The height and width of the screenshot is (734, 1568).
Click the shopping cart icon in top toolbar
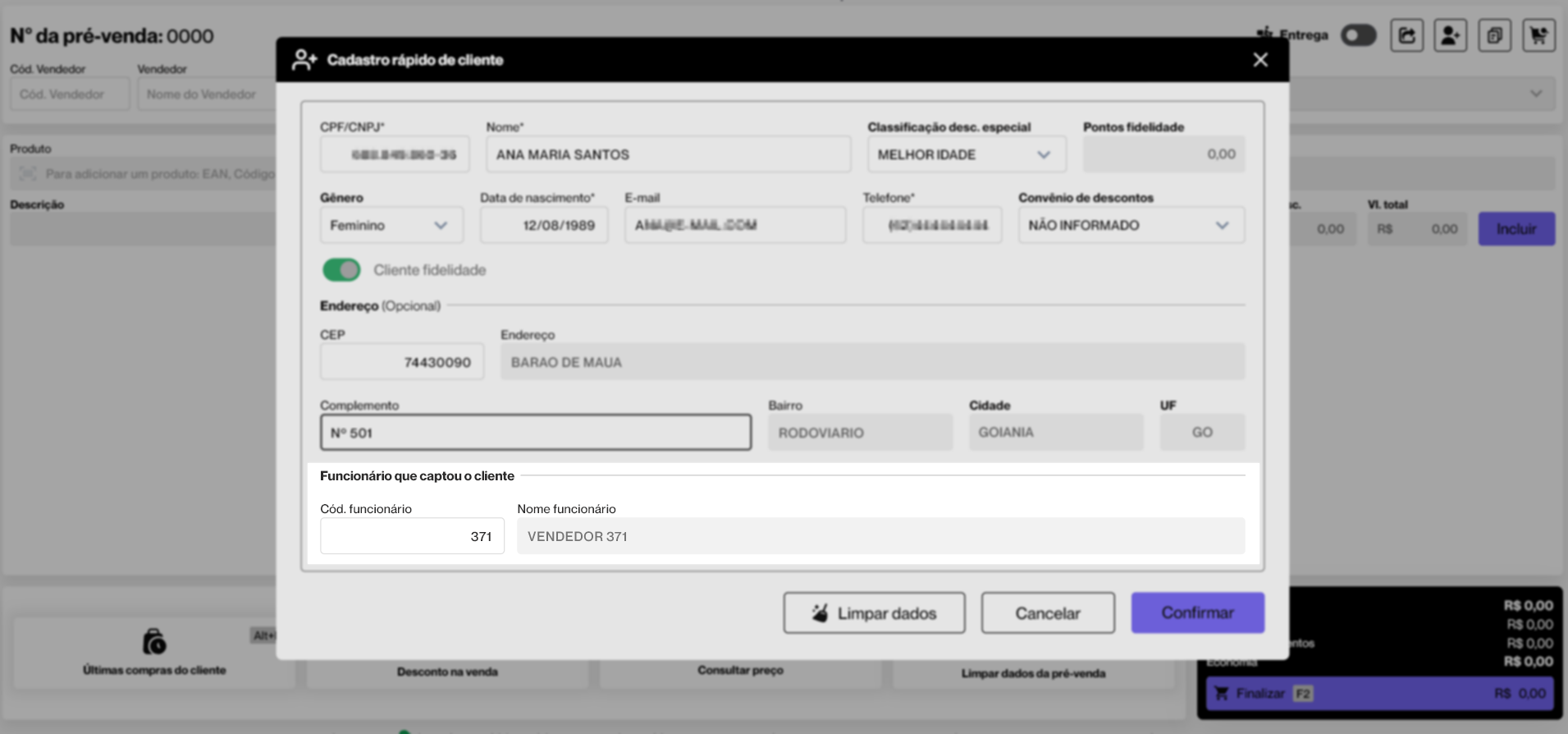(1538, 35)
